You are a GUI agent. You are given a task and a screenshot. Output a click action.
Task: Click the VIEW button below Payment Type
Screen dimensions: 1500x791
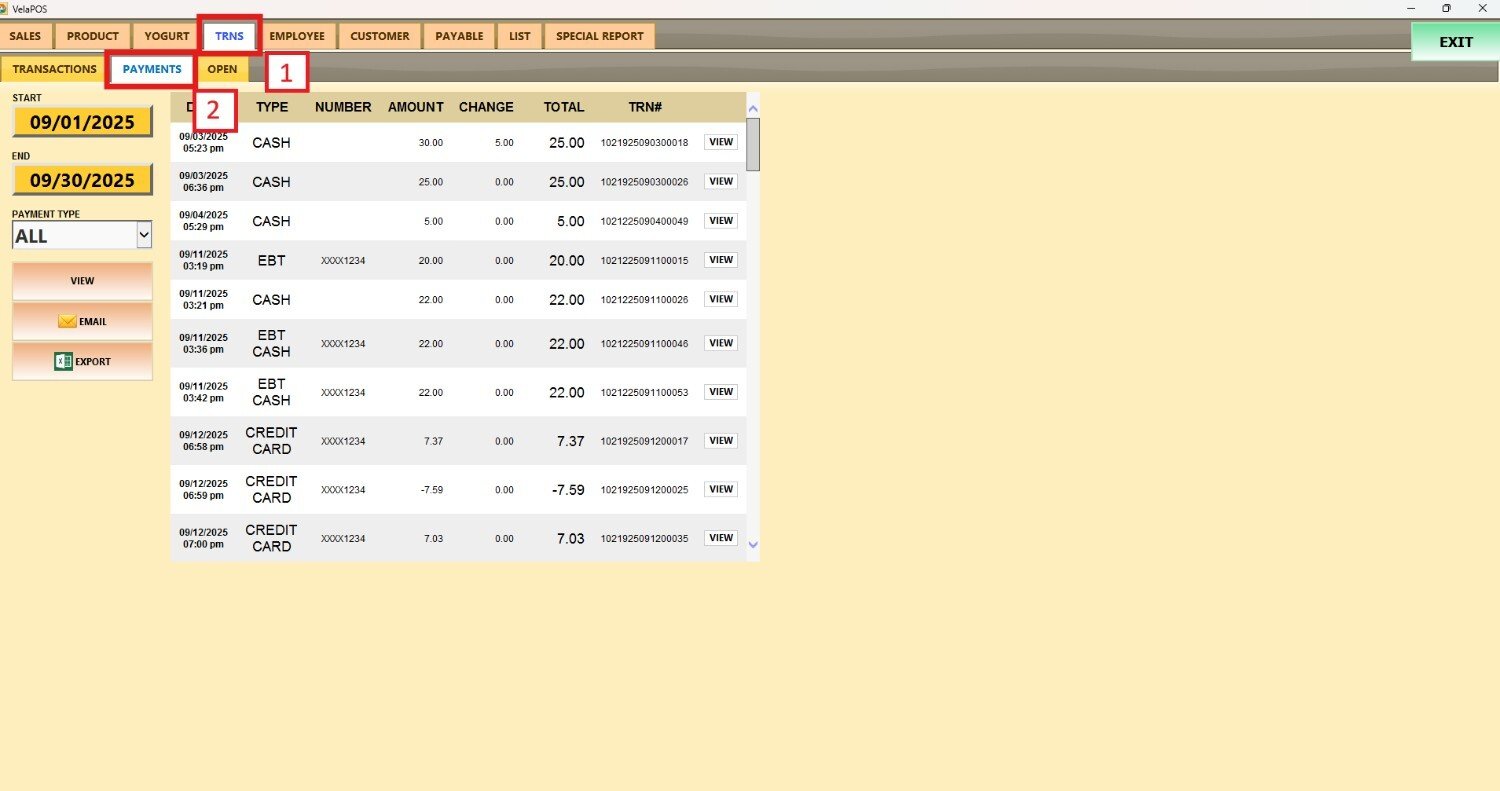(82, 281)
